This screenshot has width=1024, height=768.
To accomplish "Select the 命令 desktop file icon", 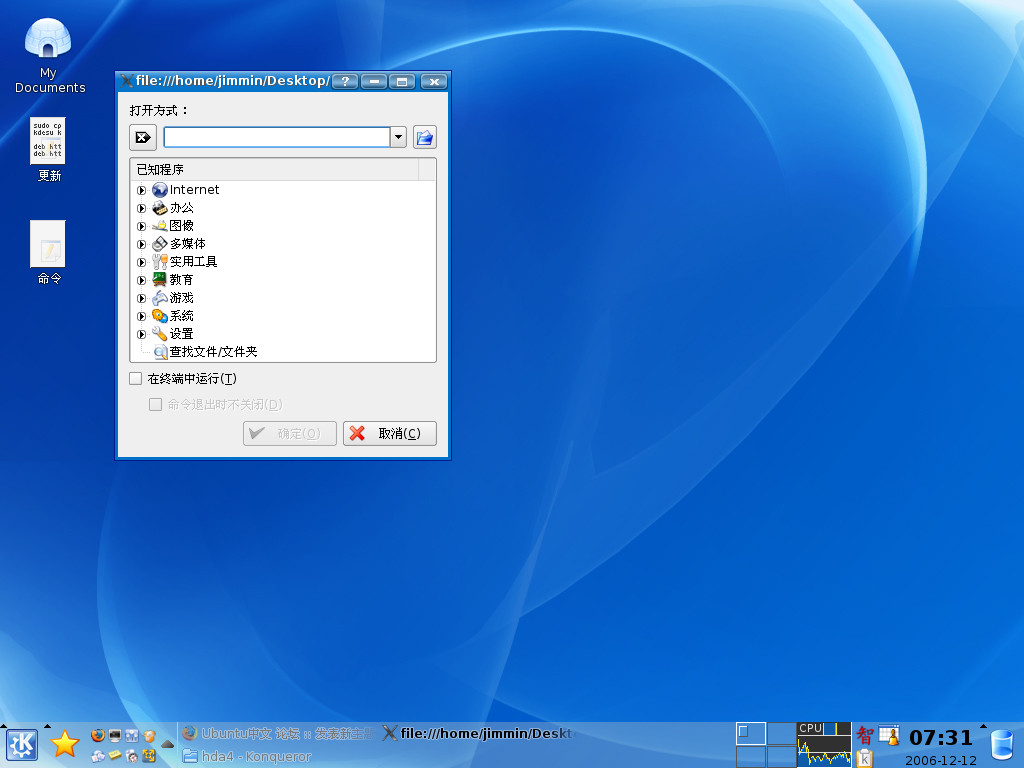I will click(x=48, y=252).
